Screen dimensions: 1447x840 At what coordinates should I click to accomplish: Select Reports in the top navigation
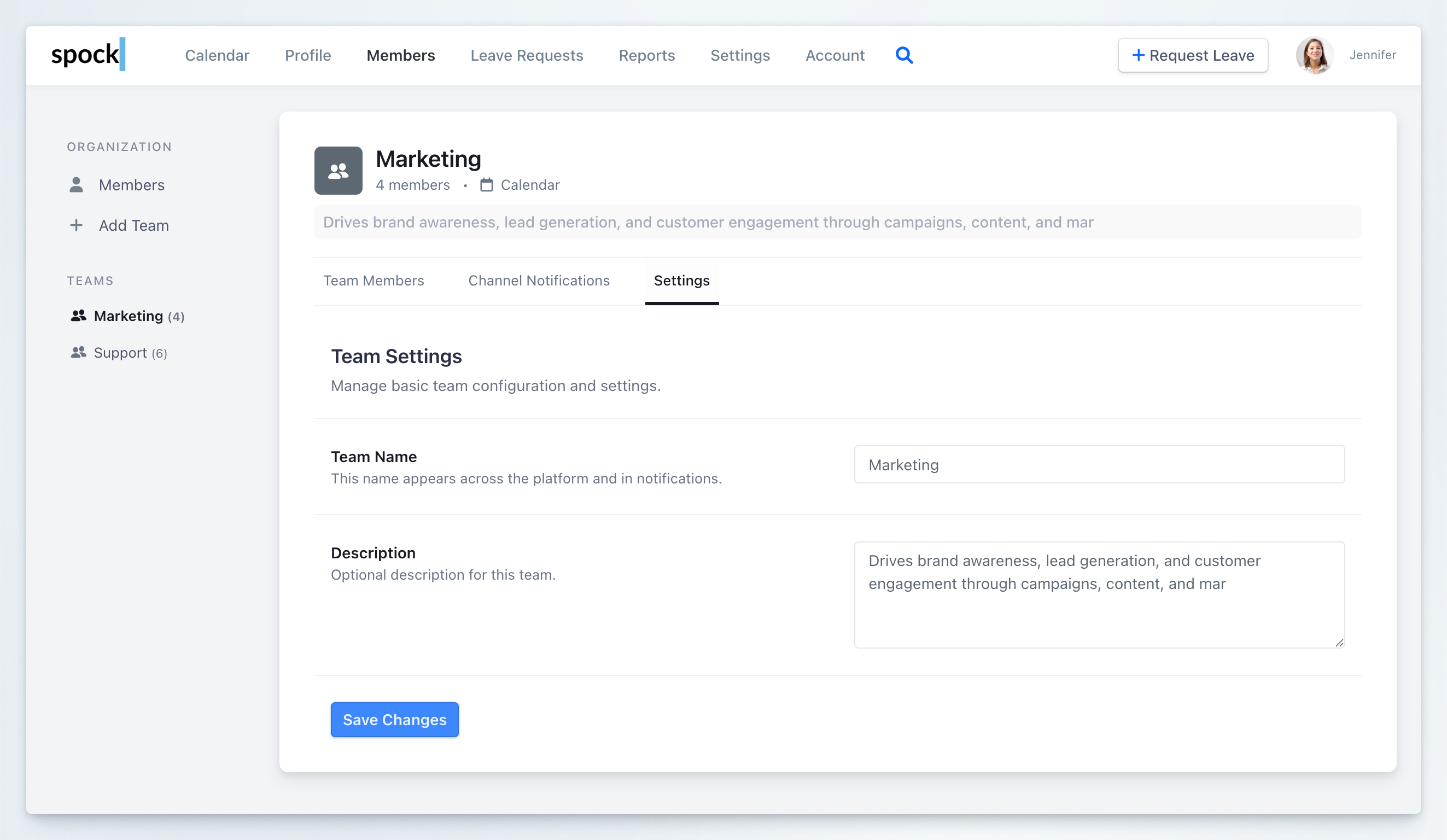coord(646,55)
